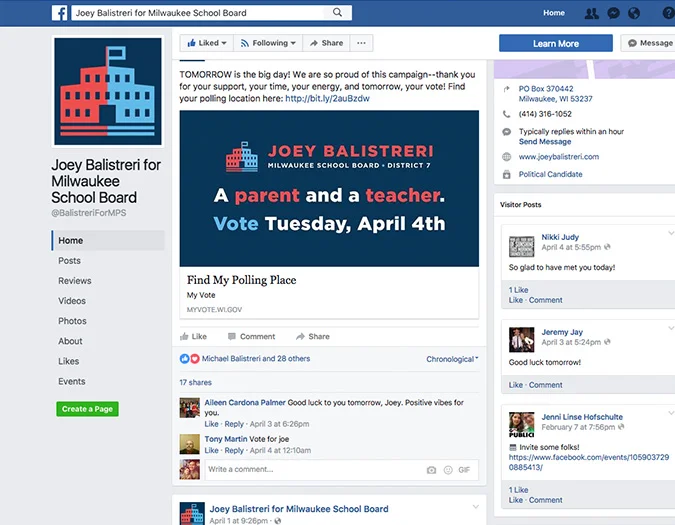Click Send Message link
The width and height of the screenshot is (675, 525).
click(545, 142)
